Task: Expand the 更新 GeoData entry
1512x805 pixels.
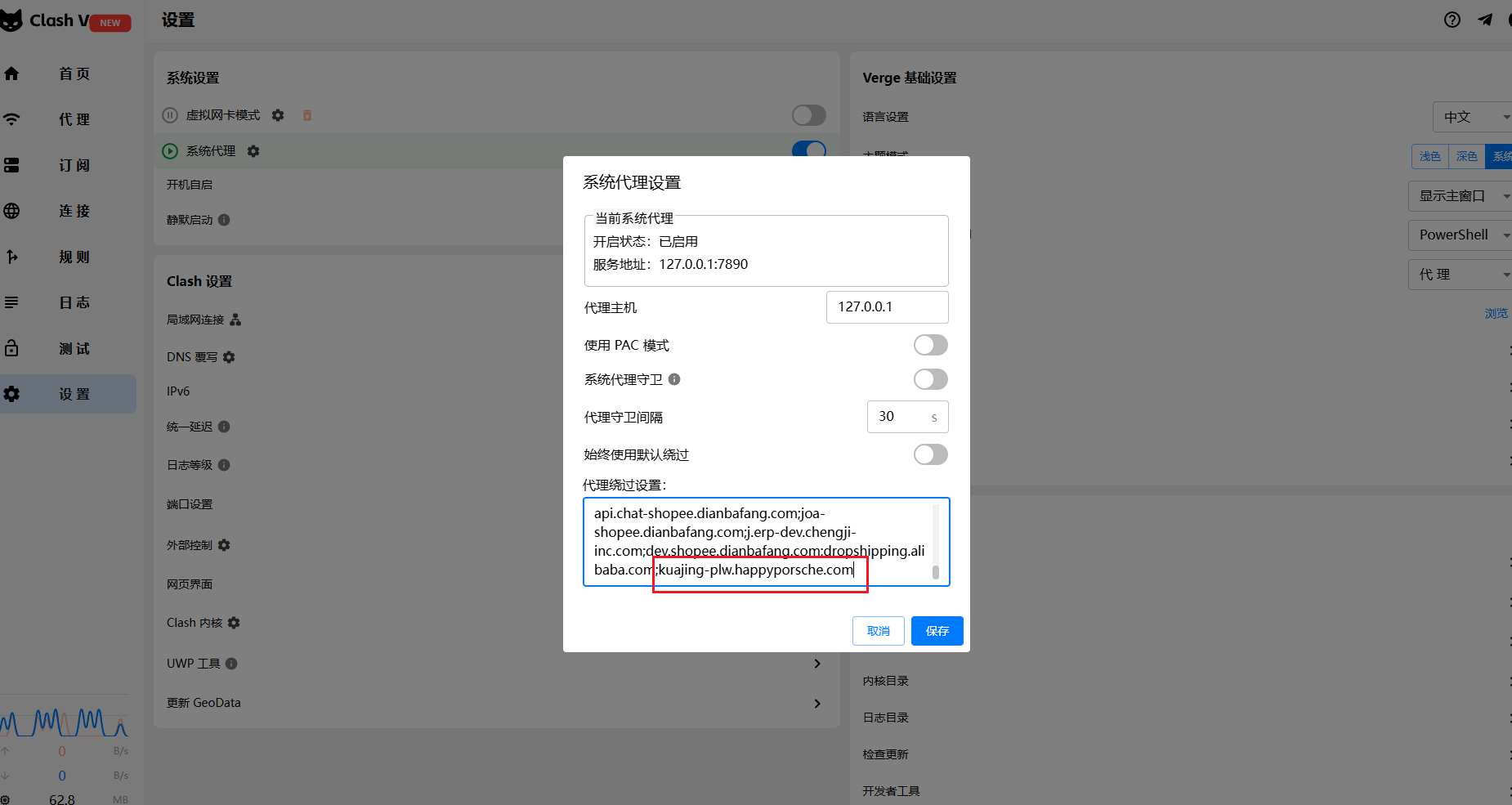Action: (816, 703)
